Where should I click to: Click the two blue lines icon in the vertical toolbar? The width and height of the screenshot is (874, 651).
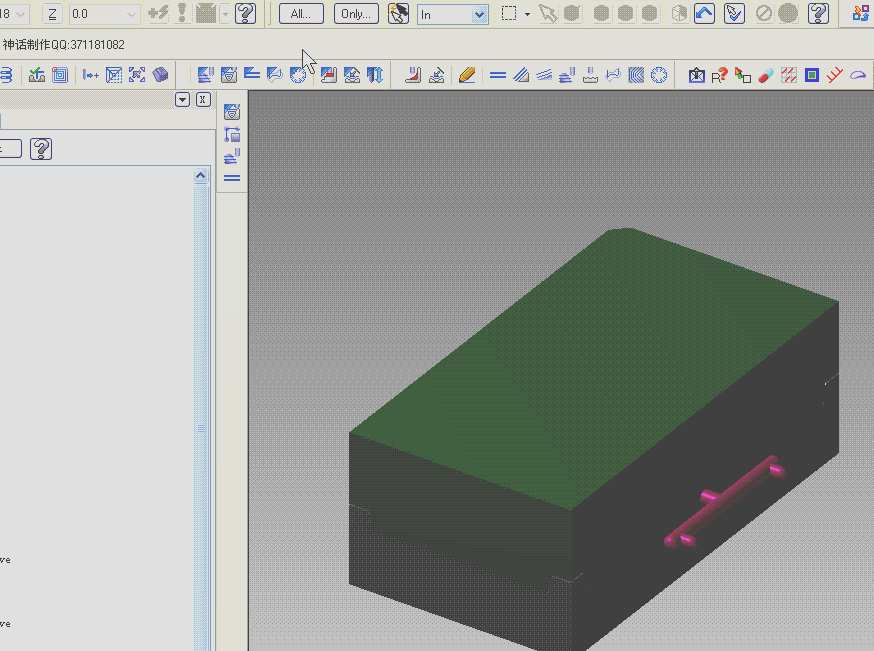[x=232, y=178]
